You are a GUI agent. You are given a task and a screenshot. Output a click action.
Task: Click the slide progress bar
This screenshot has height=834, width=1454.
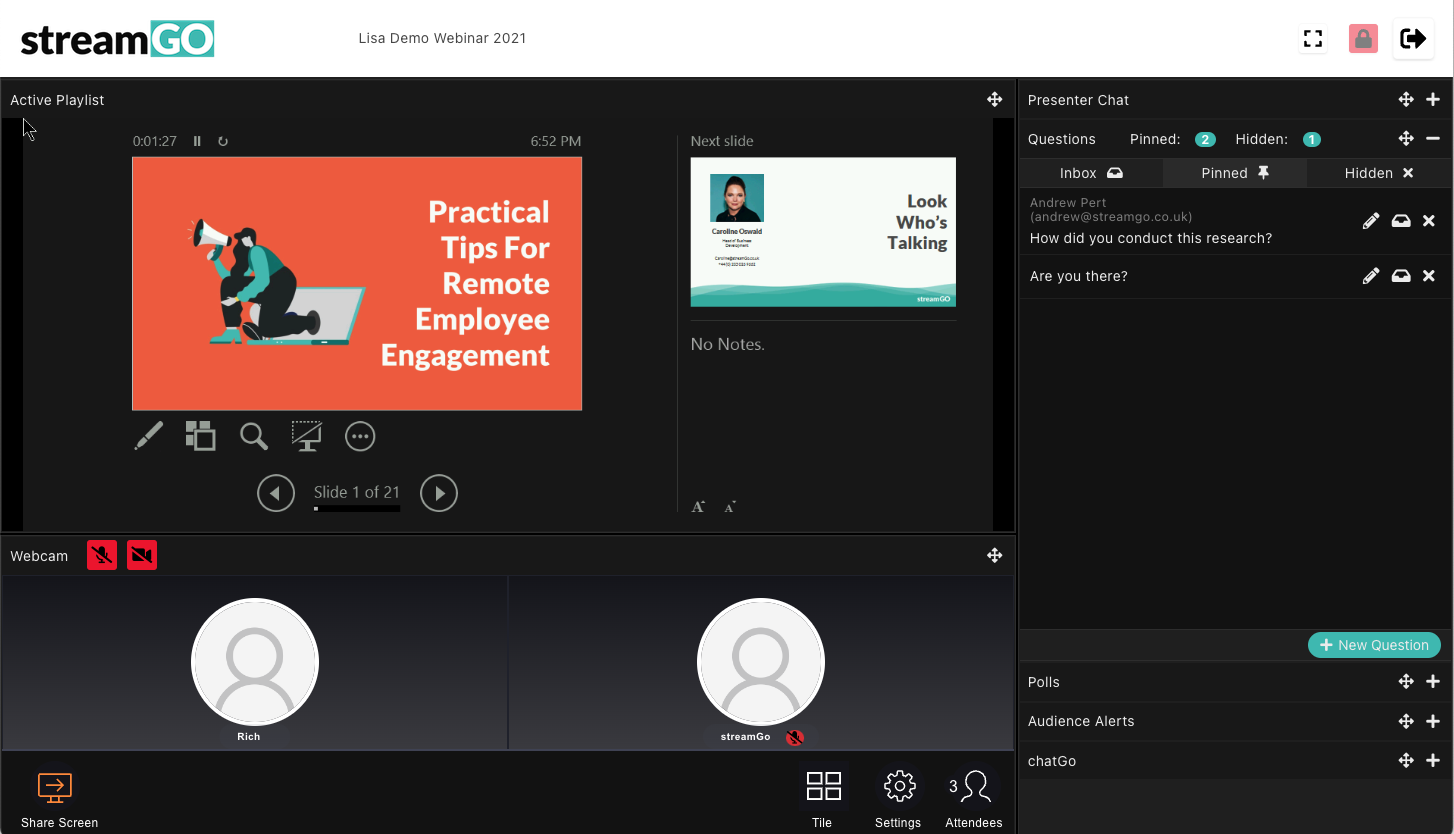coord(356,508)
